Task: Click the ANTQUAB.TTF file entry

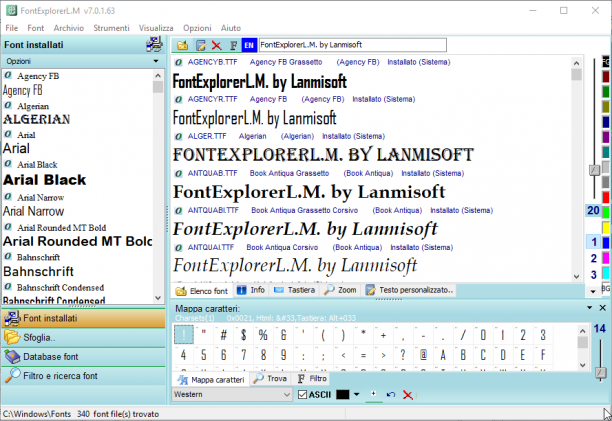Action: pyautogui.click(x=212, y=173)
